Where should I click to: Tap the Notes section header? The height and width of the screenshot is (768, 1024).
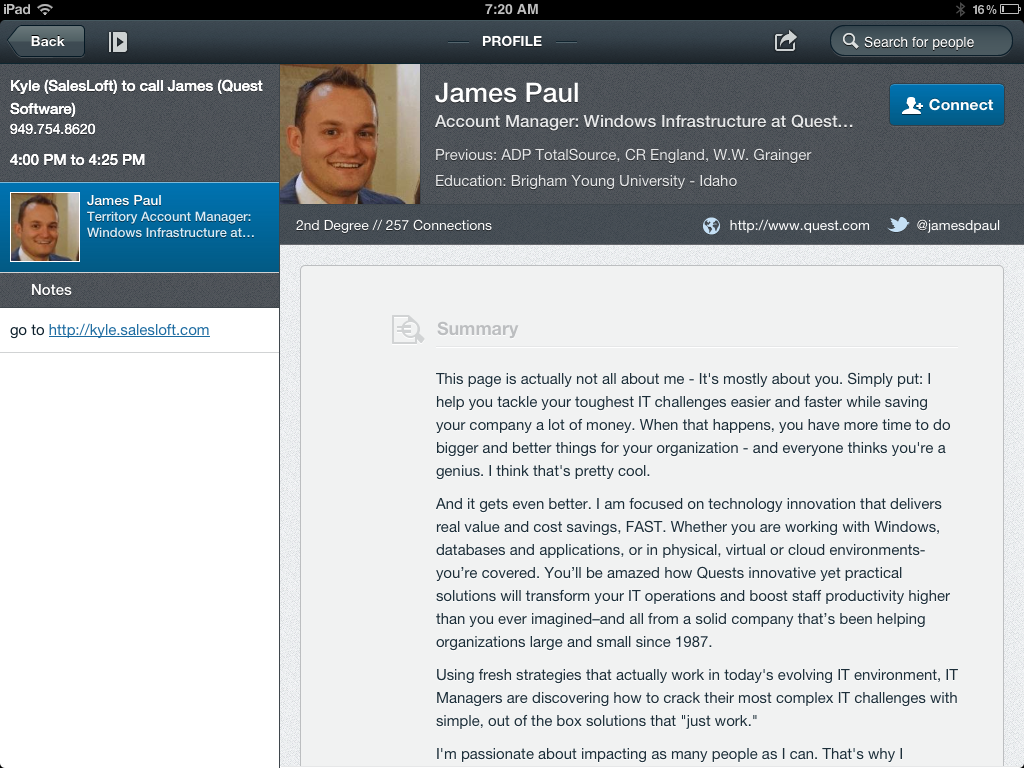[x=51, y=290]
